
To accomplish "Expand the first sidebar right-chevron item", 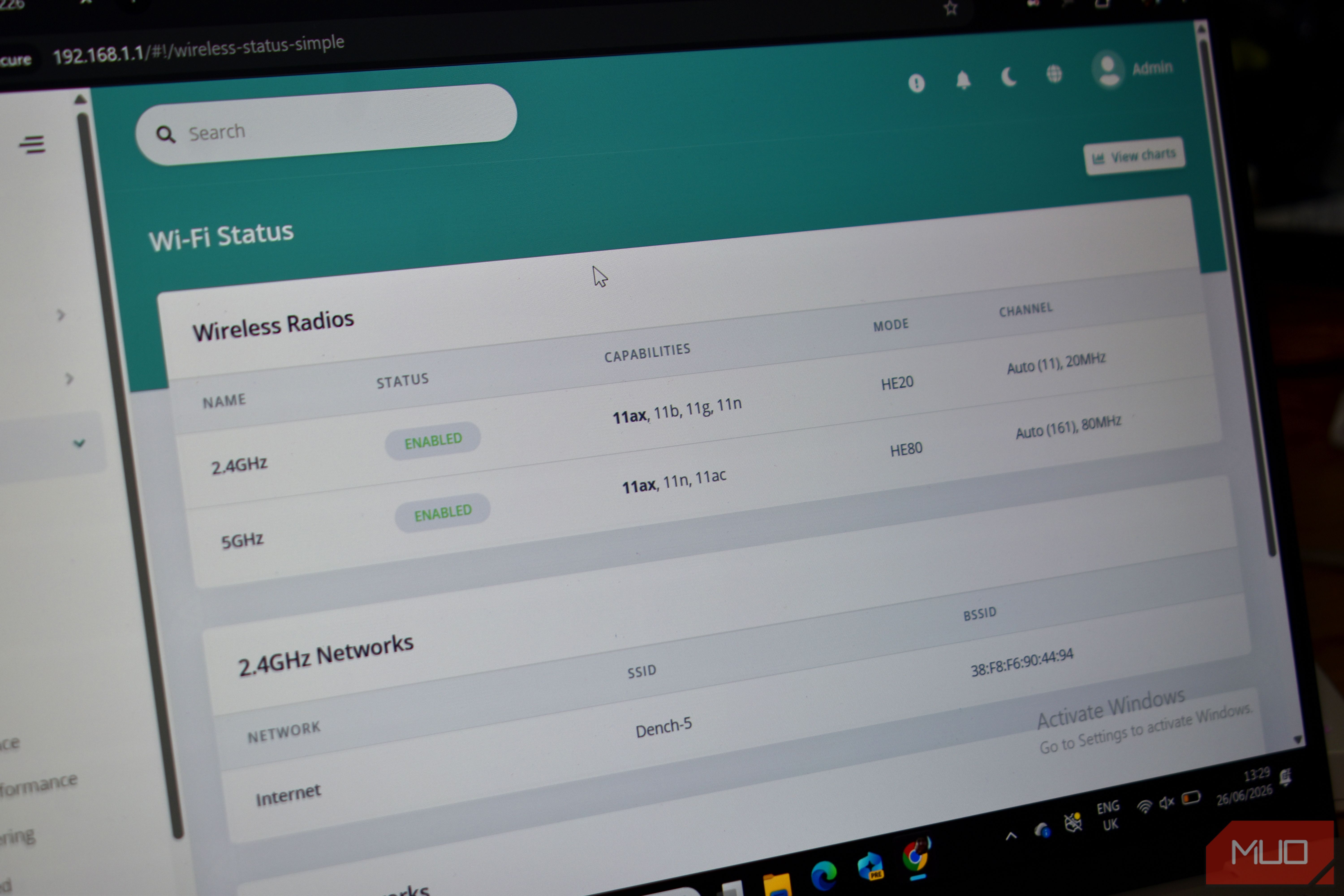I will tap(61, 315).
